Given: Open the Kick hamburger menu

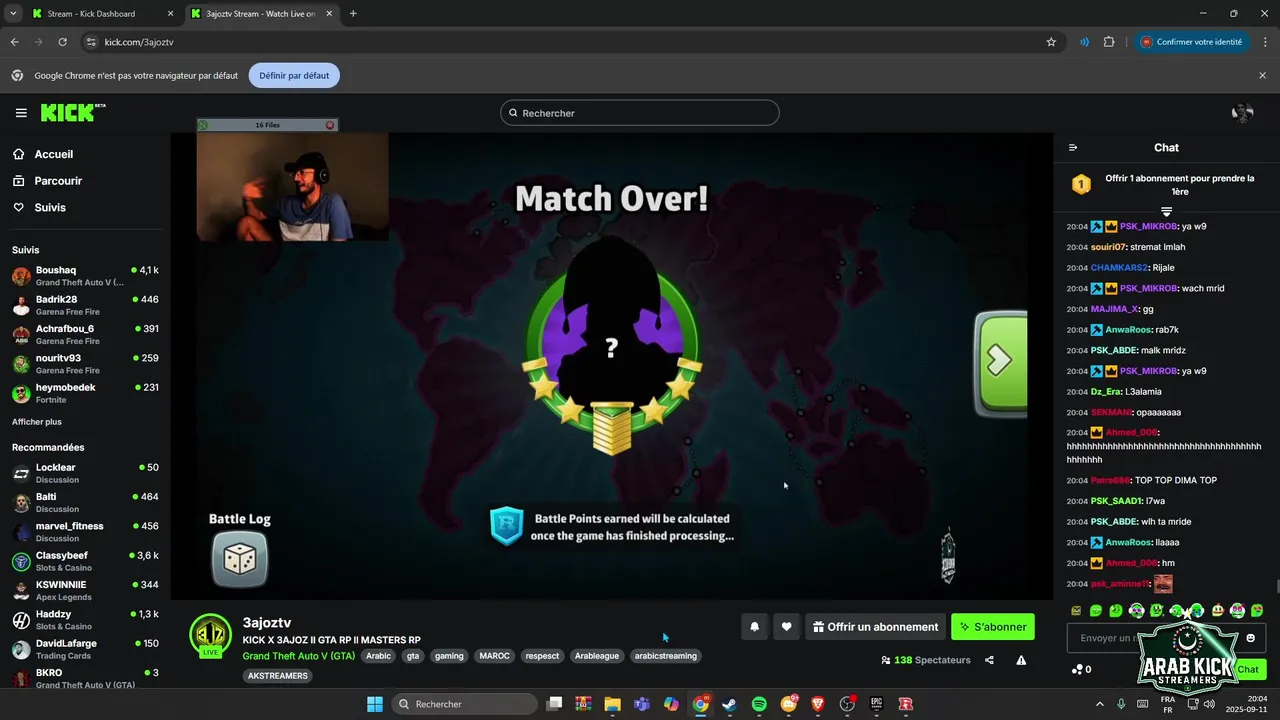Looking at the screenshot, I should point(21,113).
